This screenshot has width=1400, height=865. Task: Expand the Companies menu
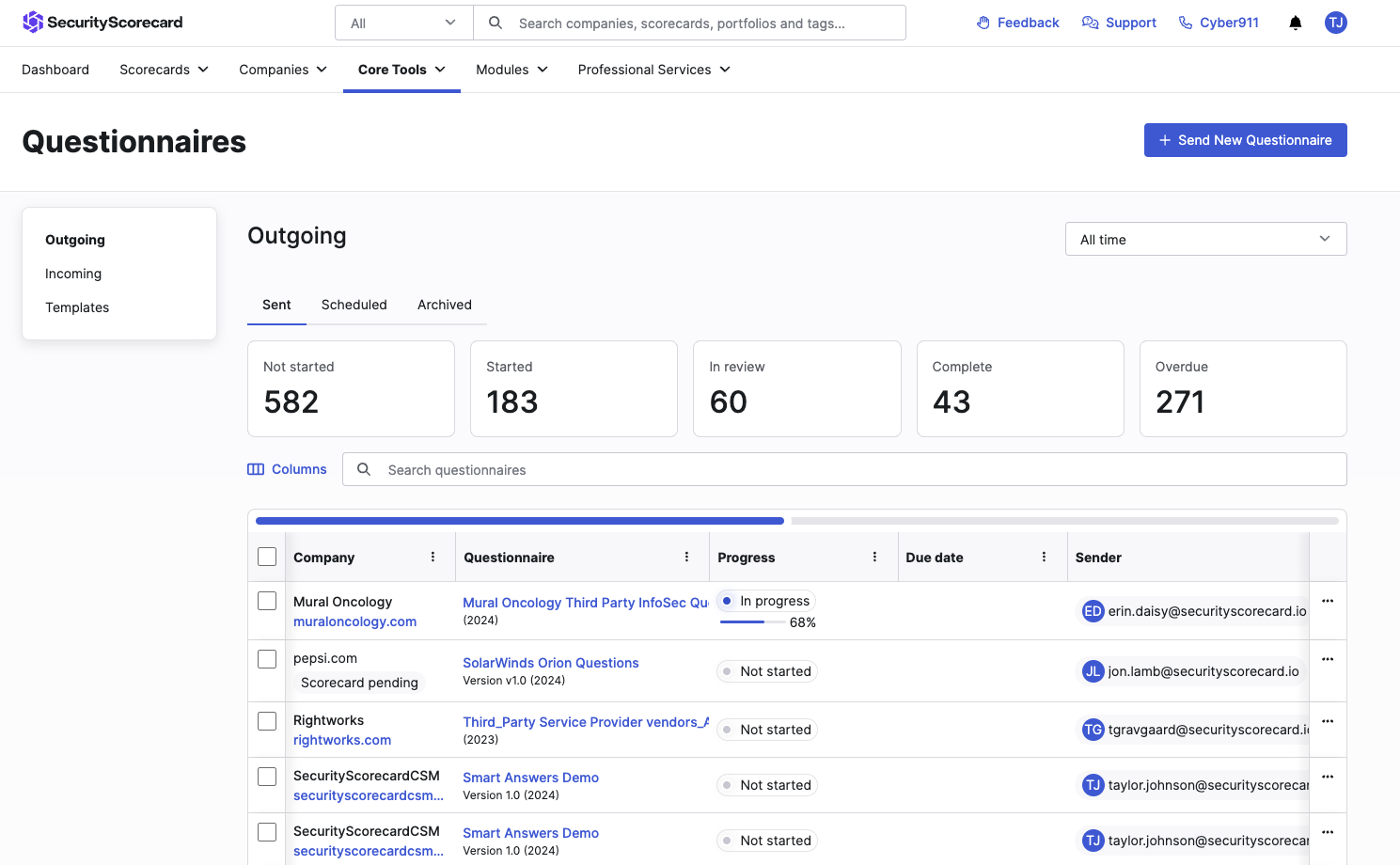click(x=283, y=70)
